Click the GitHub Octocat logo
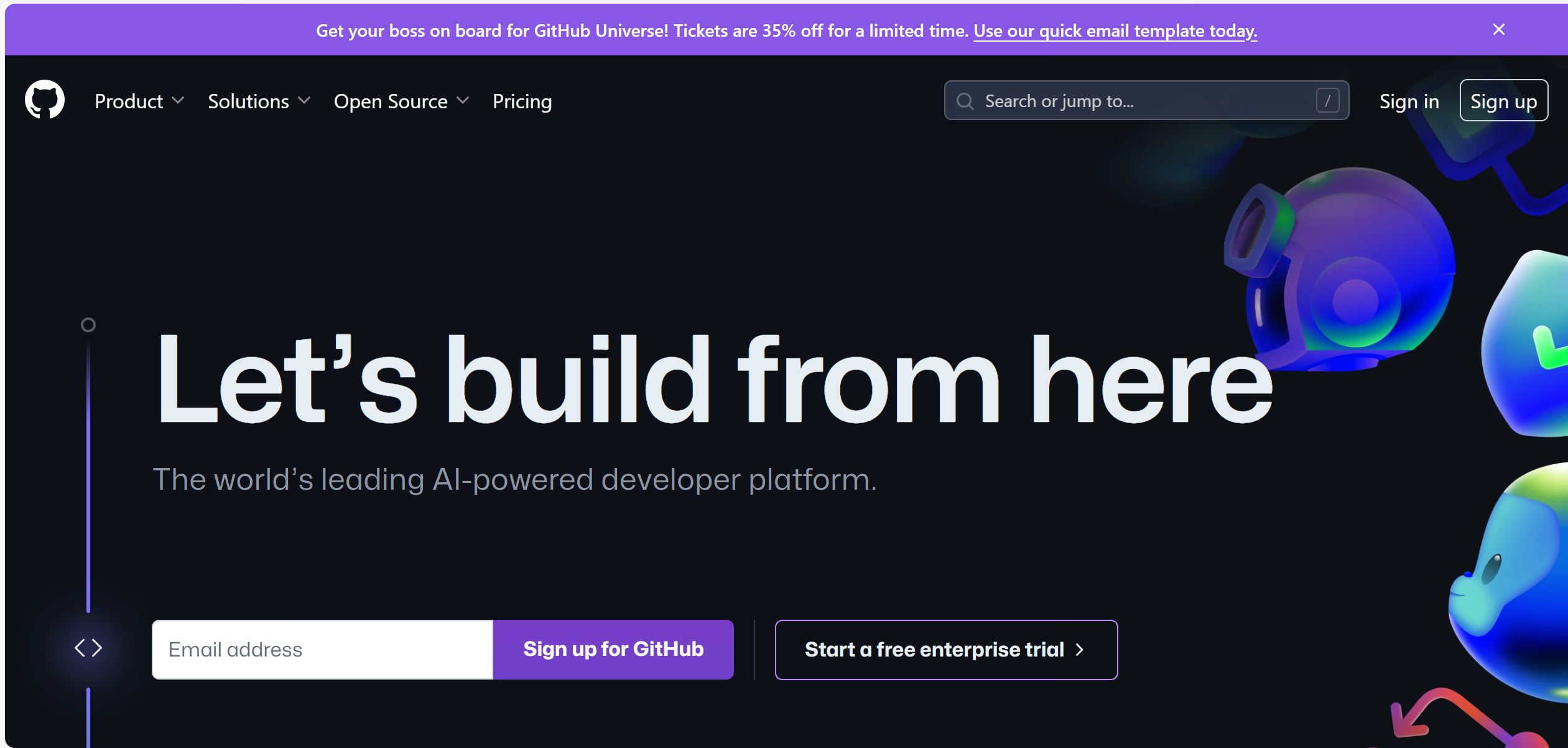The image size is (1568, 748). 45,100
